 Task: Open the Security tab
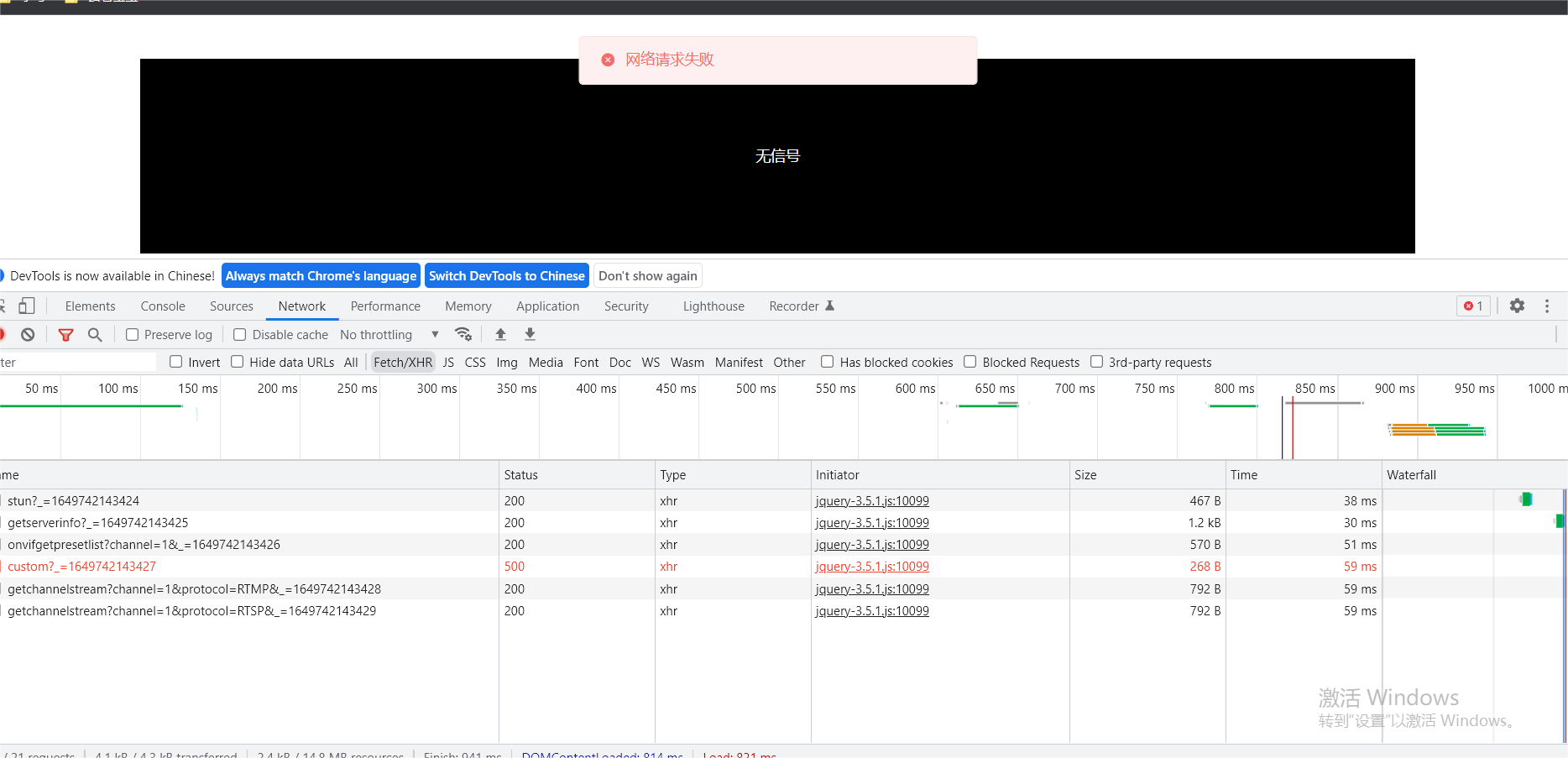[x=626, y=306]
